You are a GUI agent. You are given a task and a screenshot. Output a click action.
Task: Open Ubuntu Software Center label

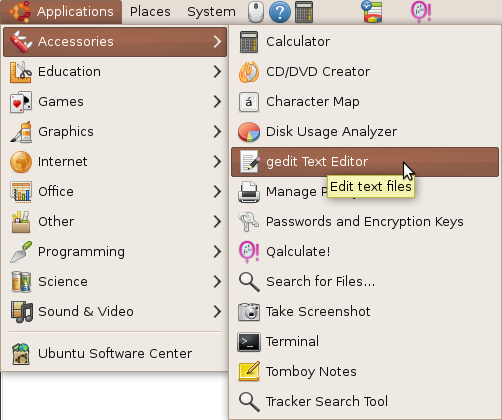[x=115, y=354]
